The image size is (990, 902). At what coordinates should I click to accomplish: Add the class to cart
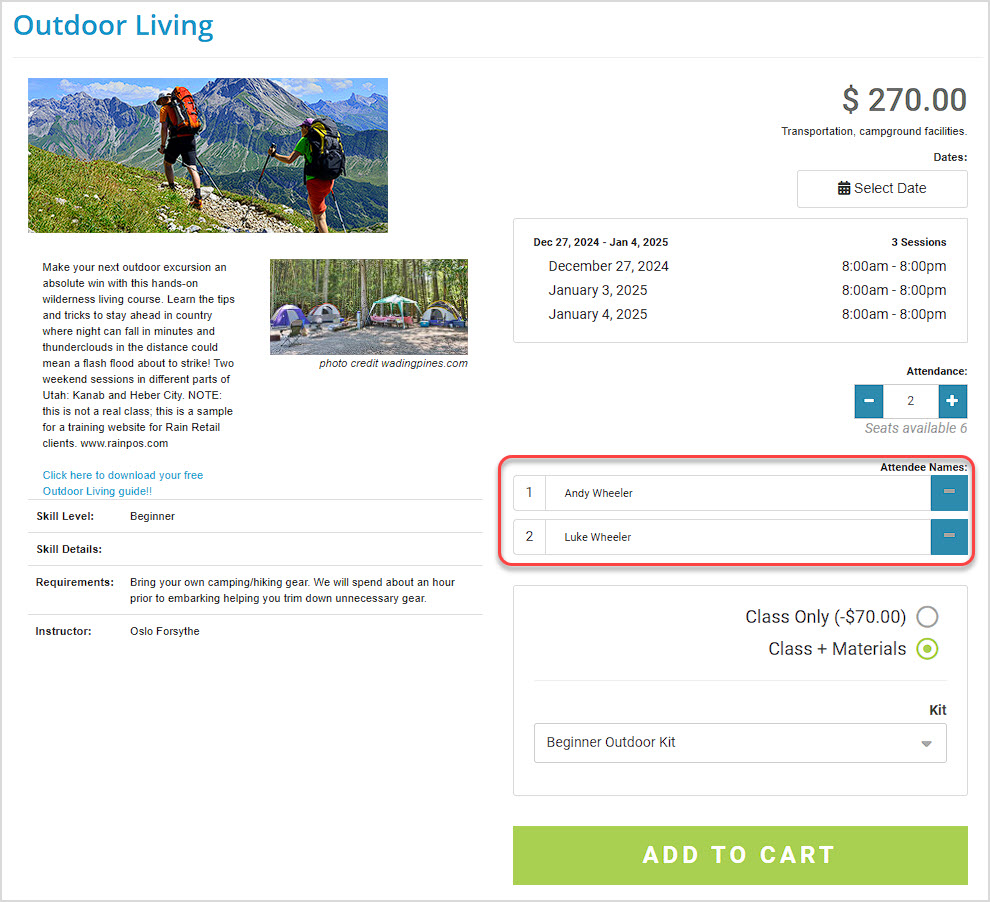coord(740,855)
